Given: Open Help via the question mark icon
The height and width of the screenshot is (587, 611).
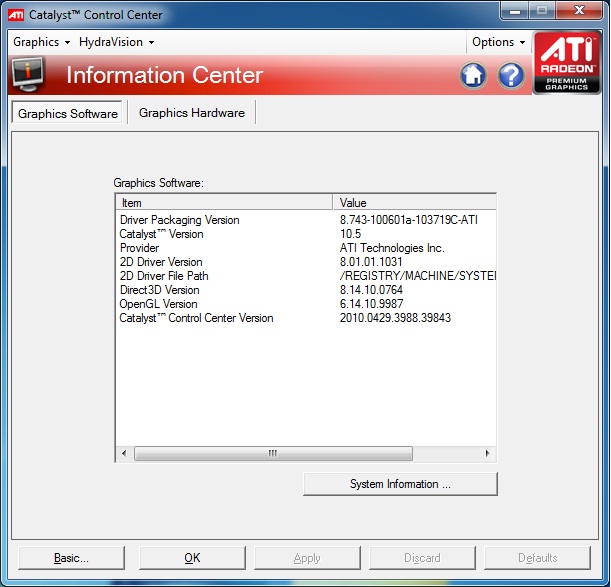Looking at the screenshot, I should (511, 75).
